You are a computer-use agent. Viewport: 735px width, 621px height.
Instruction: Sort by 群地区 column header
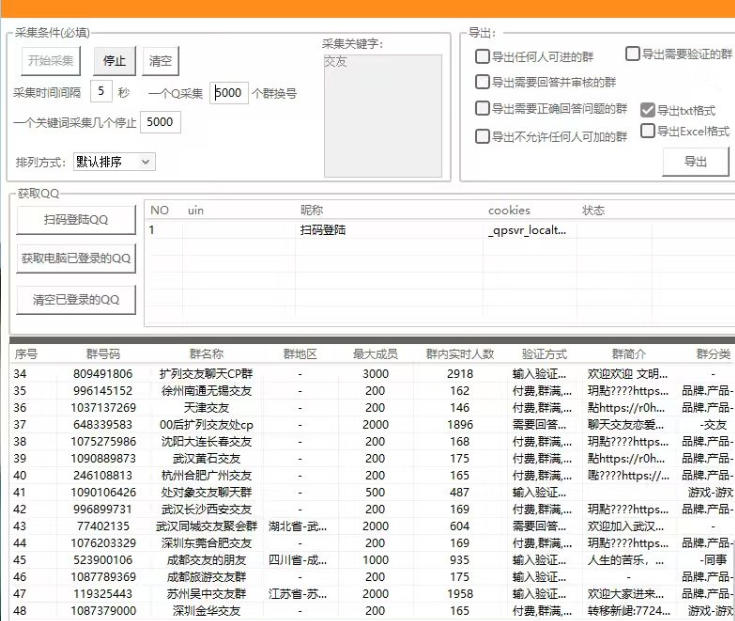(x=300, y=354)
